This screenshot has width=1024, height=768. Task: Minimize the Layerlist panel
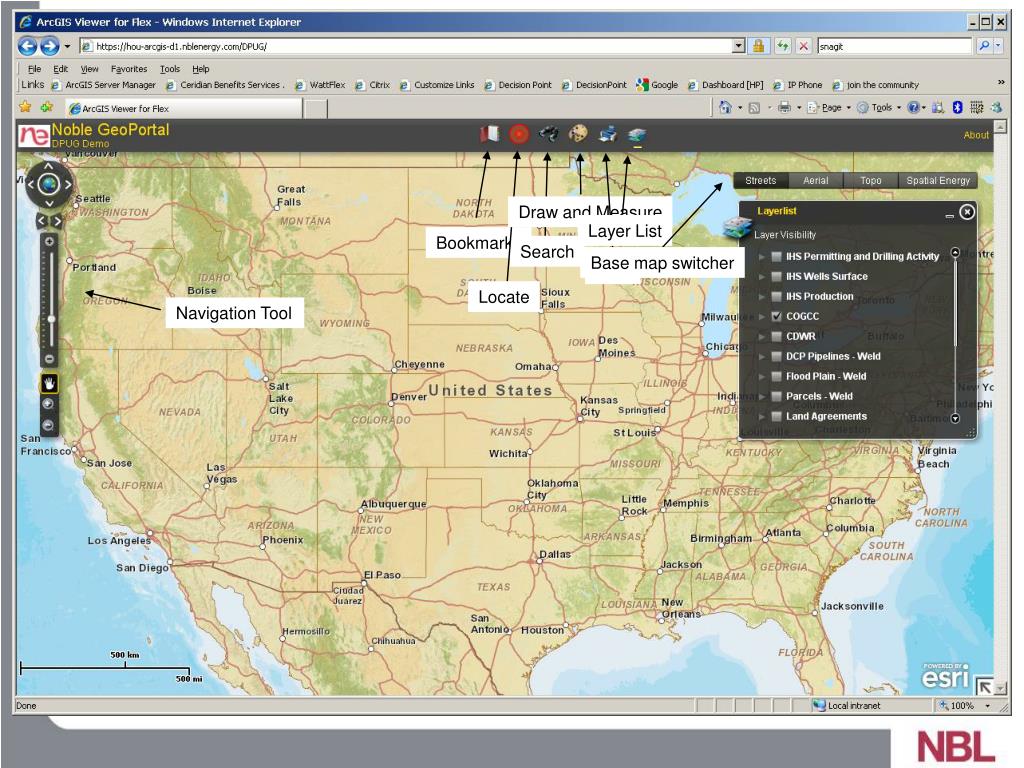pos(950,215)
